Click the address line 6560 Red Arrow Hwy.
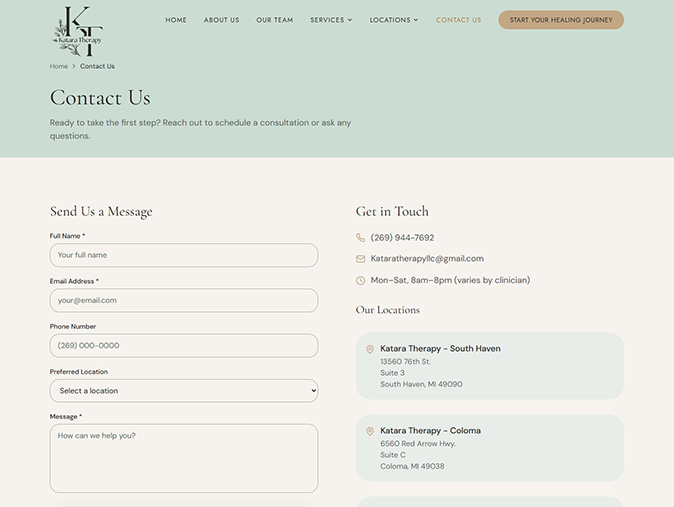The height and width of the screenshot is (507, 674). point(418,443)
